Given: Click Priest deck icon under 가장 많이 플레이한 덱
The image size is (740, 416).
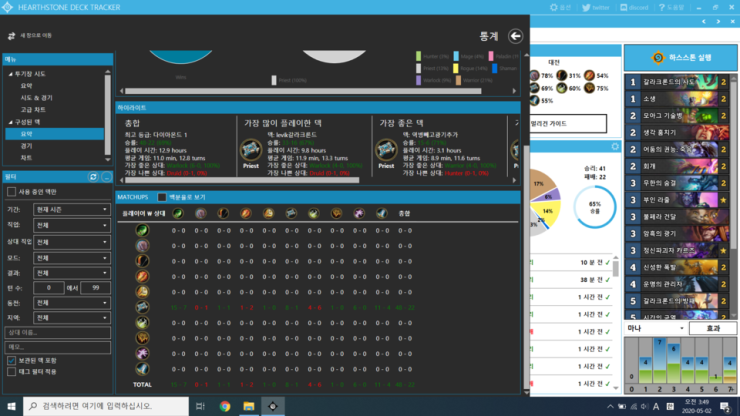Looking at the screenshot, I should click(x=251, y=150).
